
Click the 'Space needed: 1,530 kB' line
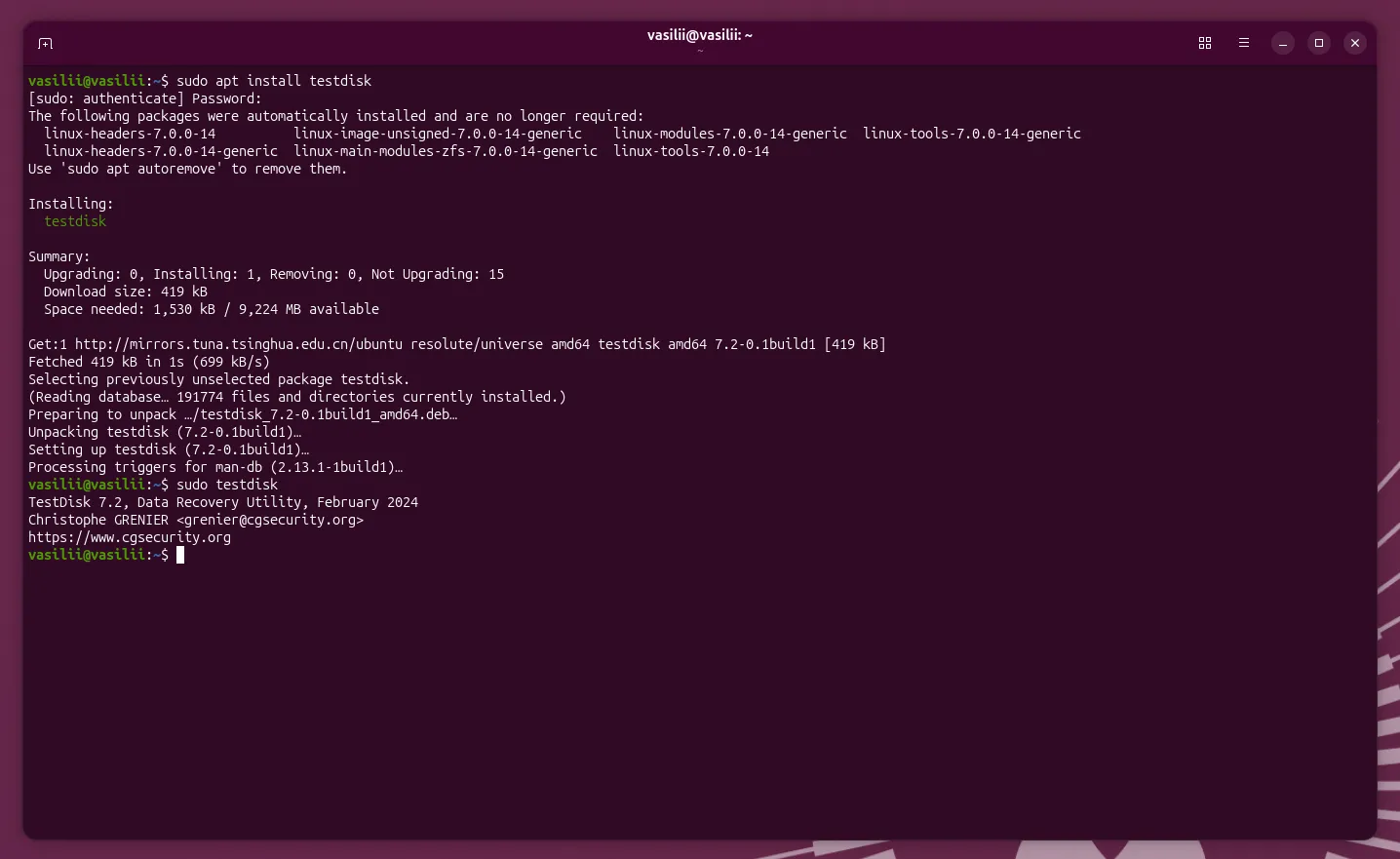(212, 309)
